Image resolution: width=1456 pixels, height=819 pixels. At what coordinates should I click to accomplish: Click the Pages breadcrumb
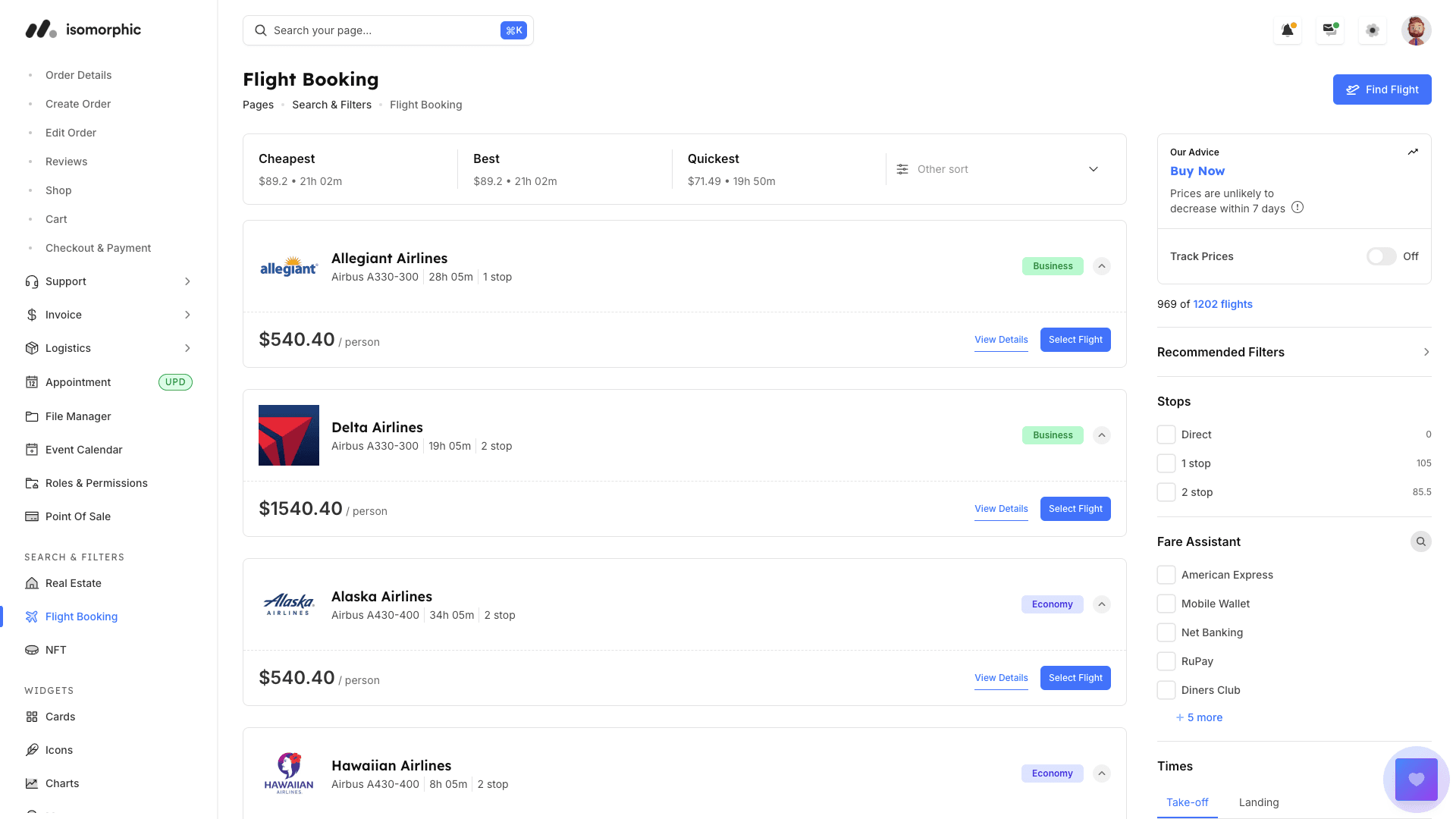pos(258,105)
